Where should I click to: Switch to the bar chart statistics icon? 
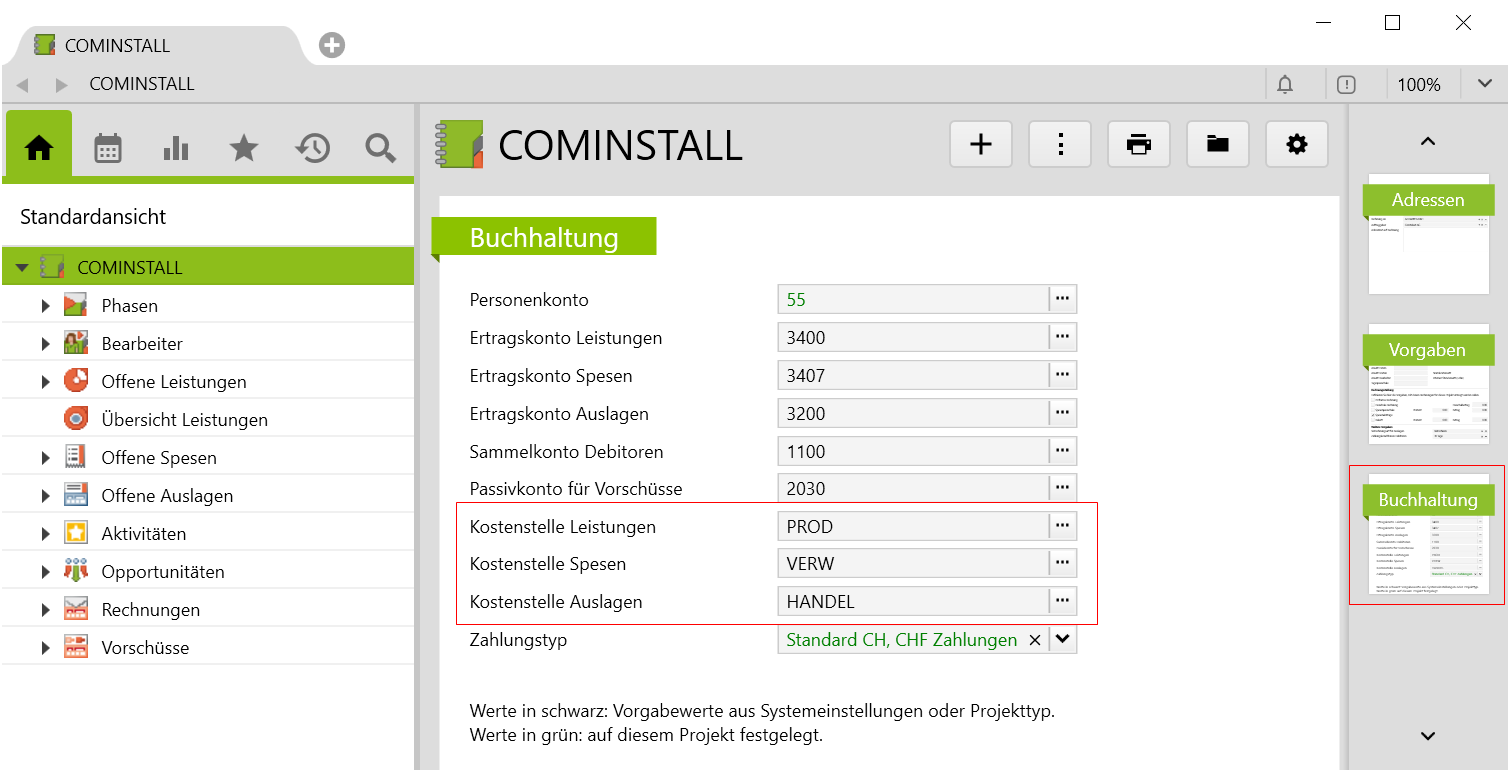click(176, 149)
